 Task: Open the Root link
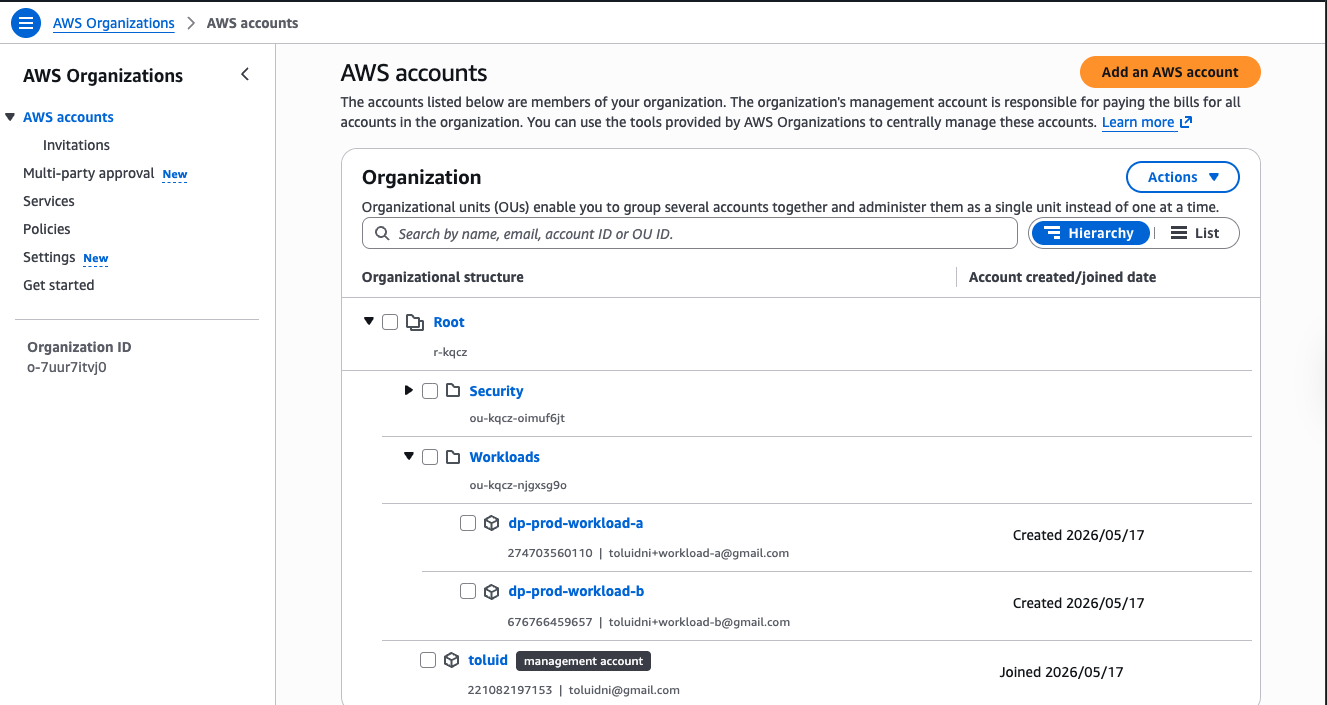click(449, 322)
